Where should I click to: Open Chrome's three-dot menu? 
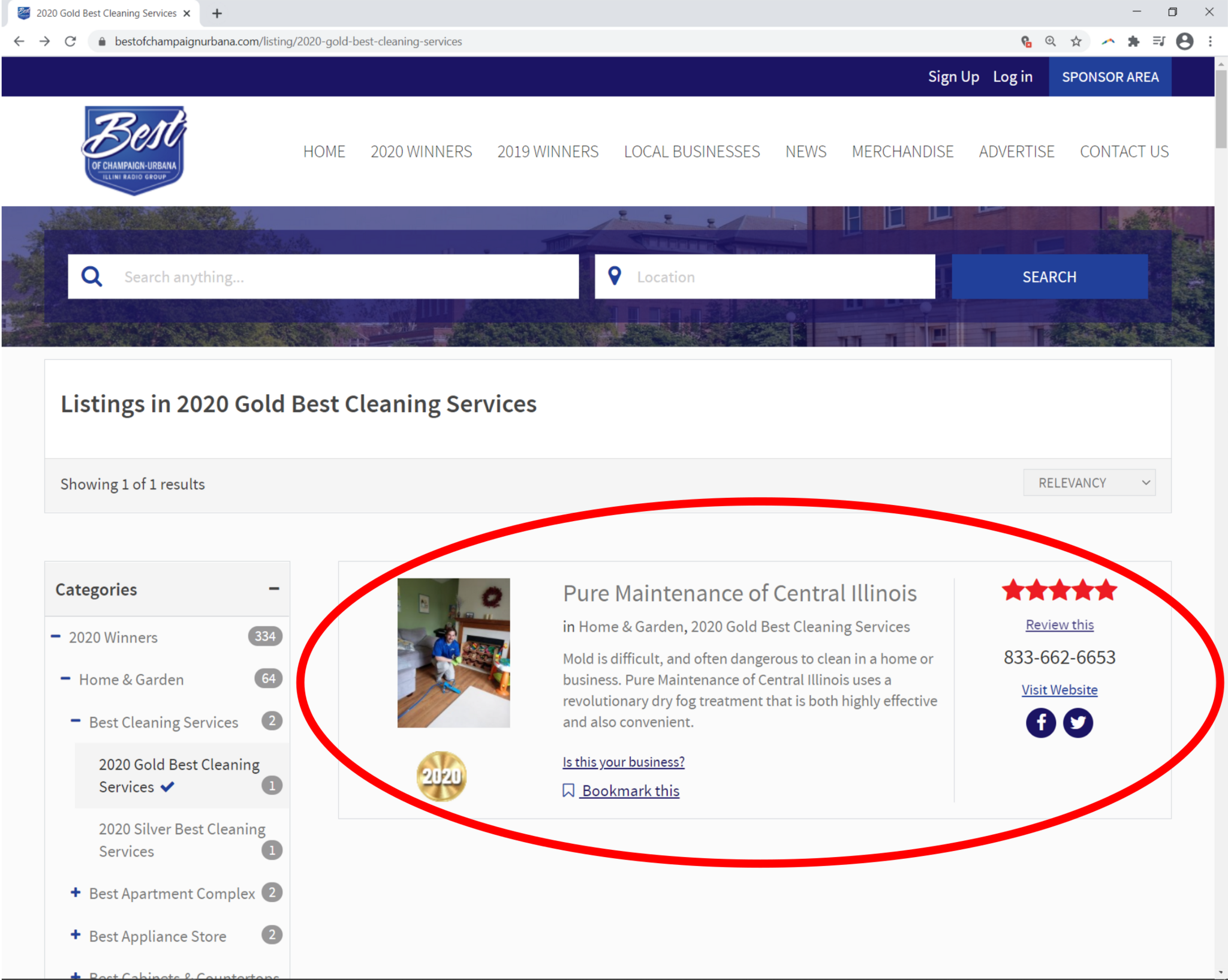tap(1211, 41)
